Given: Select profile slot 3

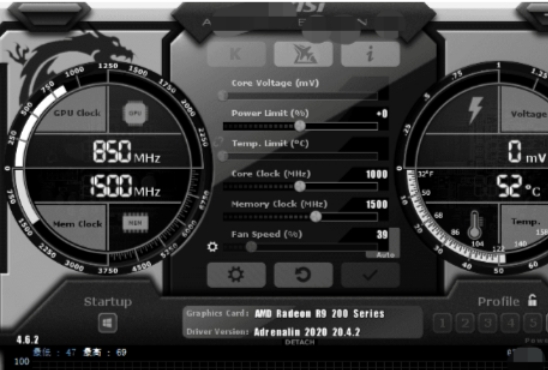Looking at the screenshot, I should pos(488,323).
